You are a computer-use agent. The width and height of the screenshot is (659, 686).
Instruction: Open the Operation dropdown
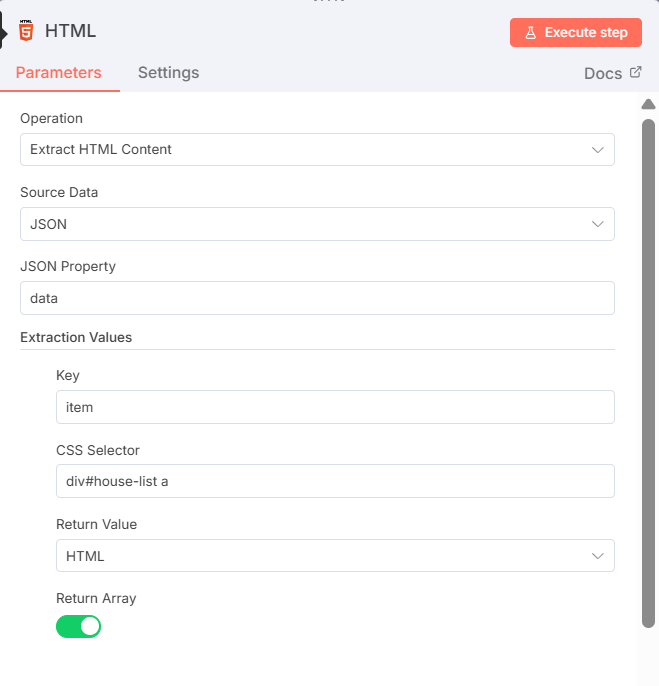[x=317, y=150]
